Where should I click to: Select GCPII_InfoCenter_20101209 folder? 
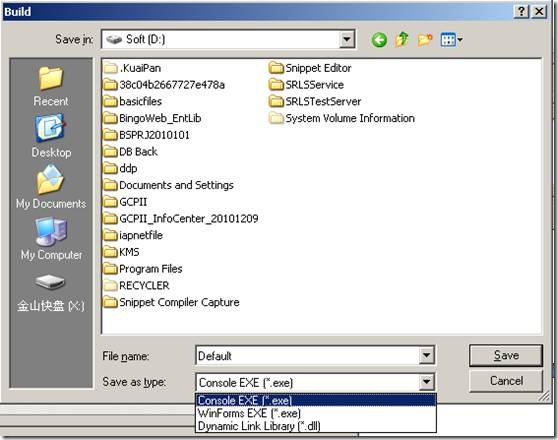click(x=181, y=219)
